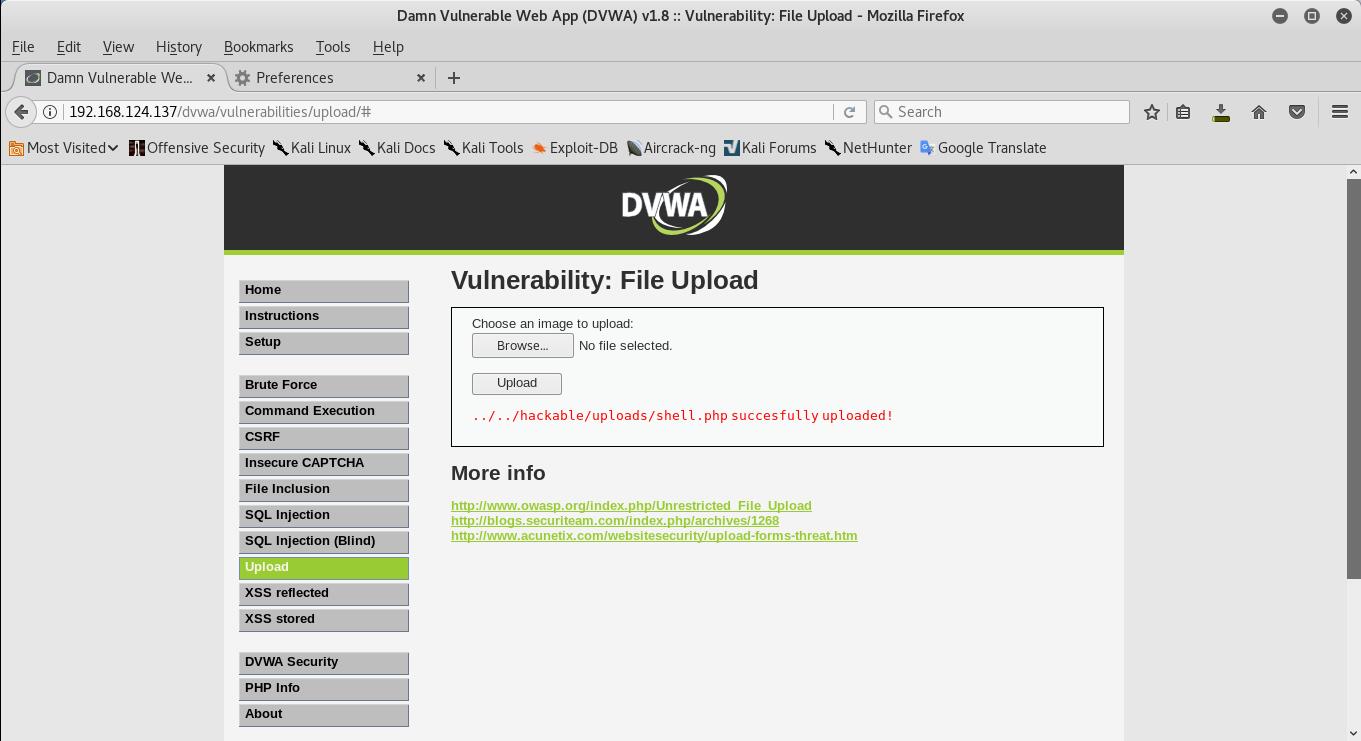Bookmark this page with the star icon

click(1152, 112)
